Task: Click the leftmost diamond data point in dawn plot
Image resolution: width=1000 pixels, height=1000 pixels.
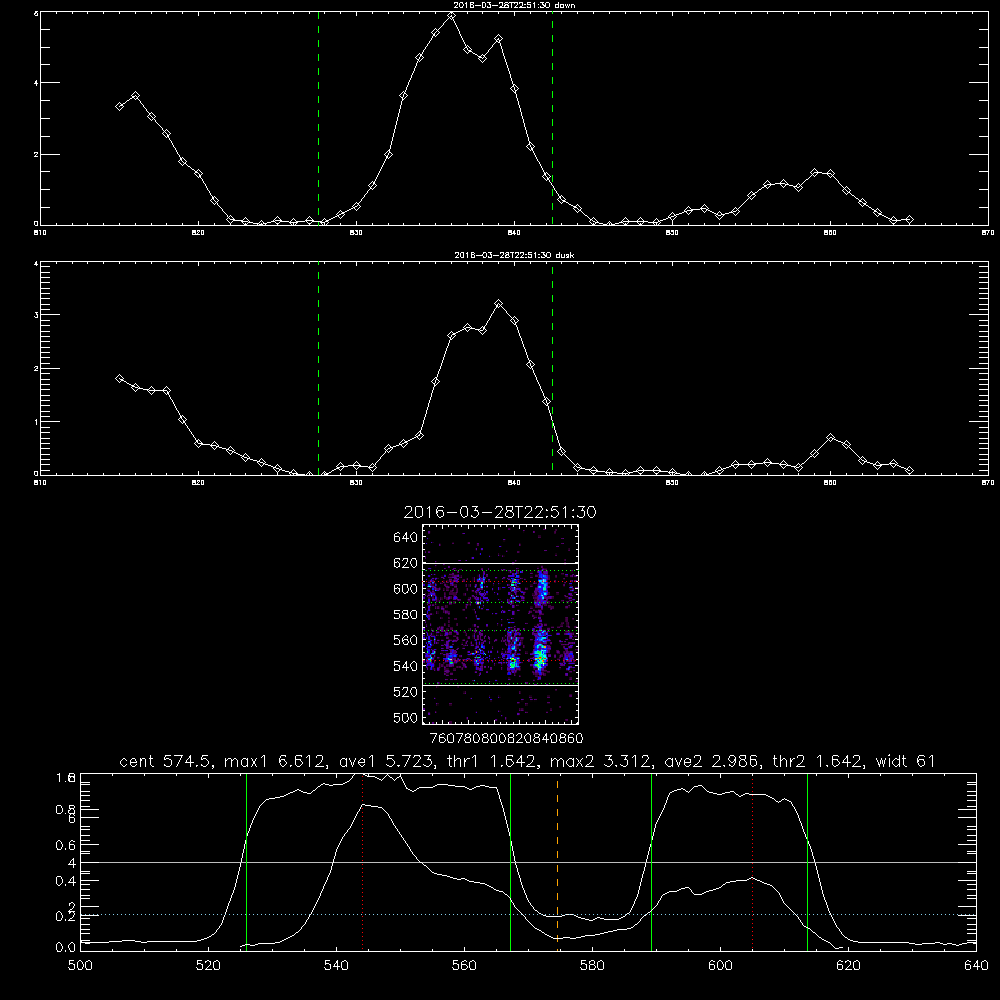Action: [x=119, y=107]
